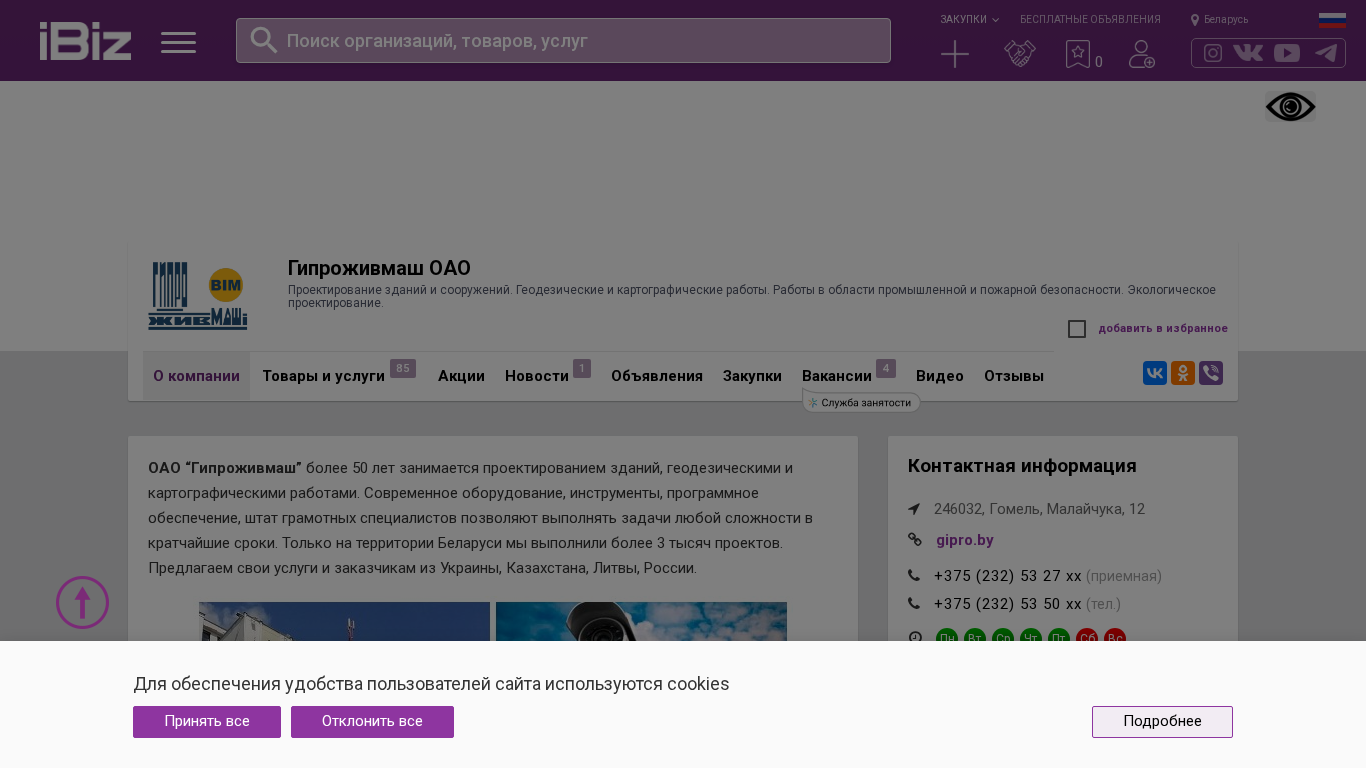Open the VK icon in header
1366x768 pixels.
1248,53
